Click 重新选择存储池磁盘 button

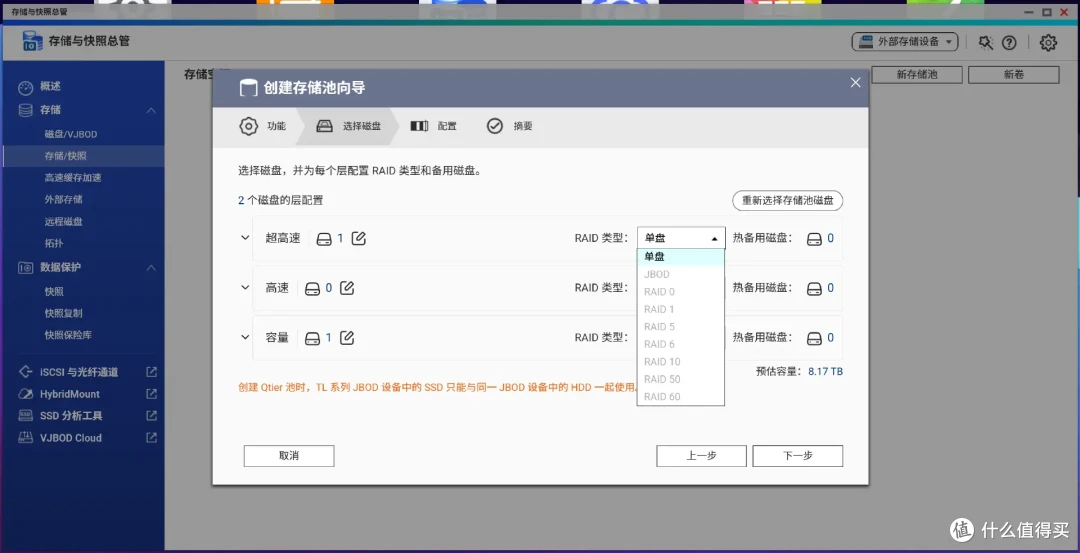click(x=787, y=200)
